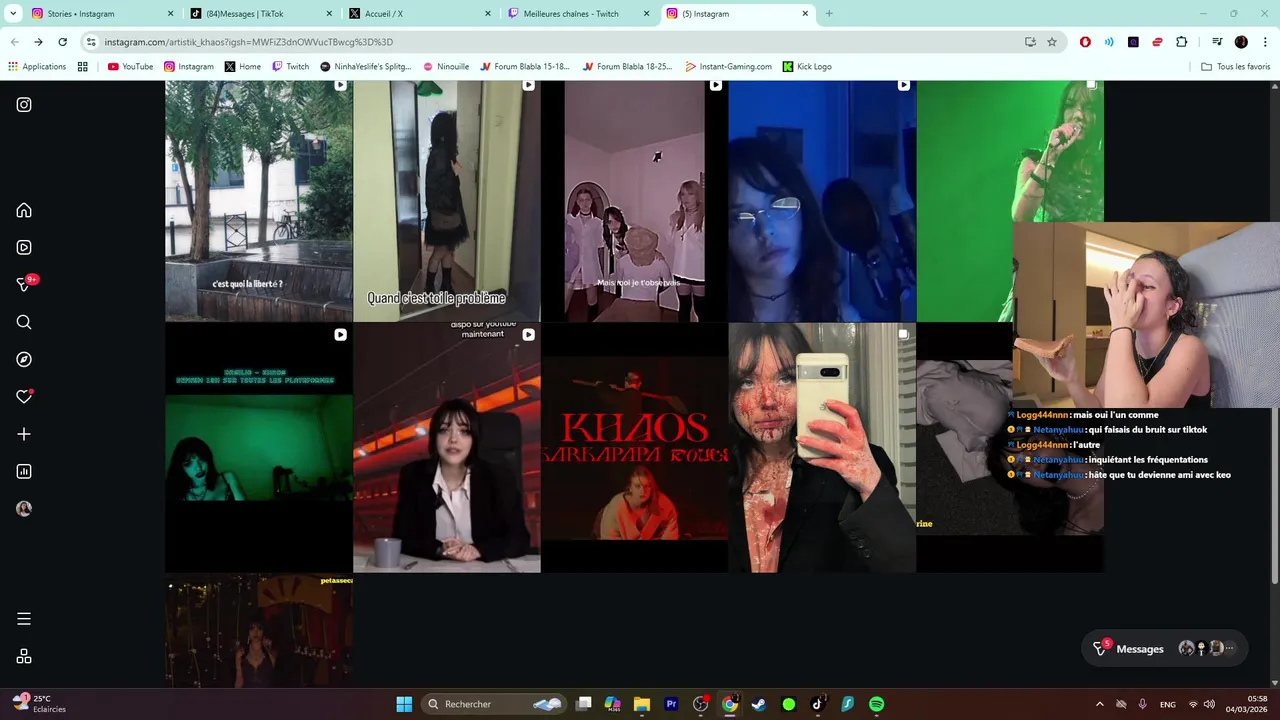Close the 'Accueil / X' tab
1280x720 pixels.
click(x=488, y=14)
